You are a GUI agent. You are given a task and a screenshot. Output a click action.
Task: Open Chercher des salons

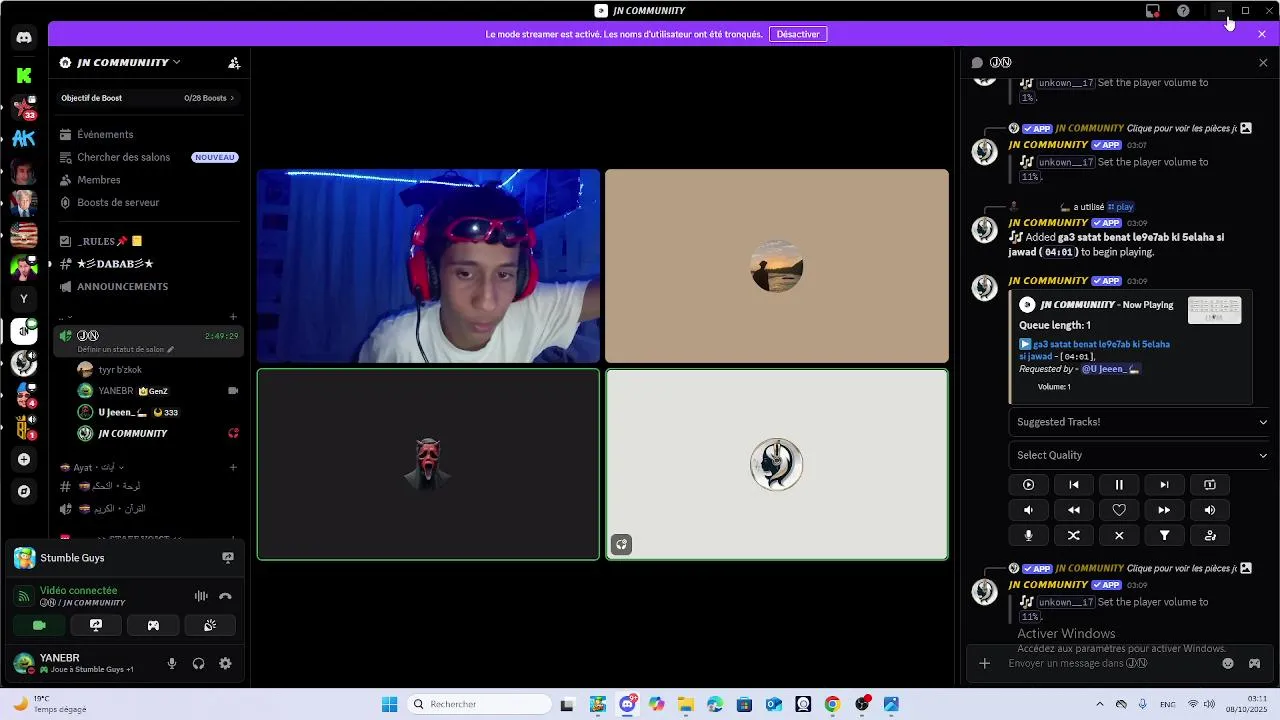tap(148, 157)
